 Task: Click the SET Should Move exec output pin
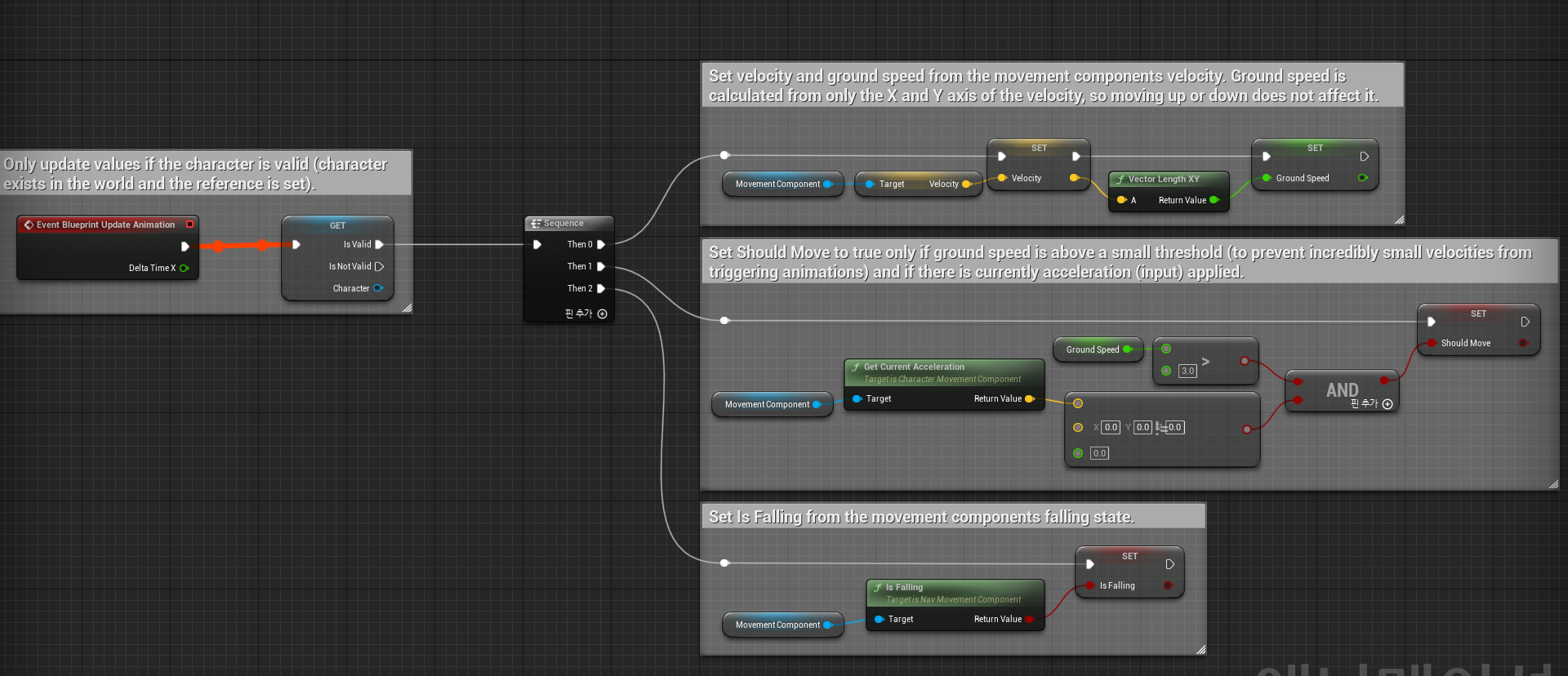[1525, 322]
